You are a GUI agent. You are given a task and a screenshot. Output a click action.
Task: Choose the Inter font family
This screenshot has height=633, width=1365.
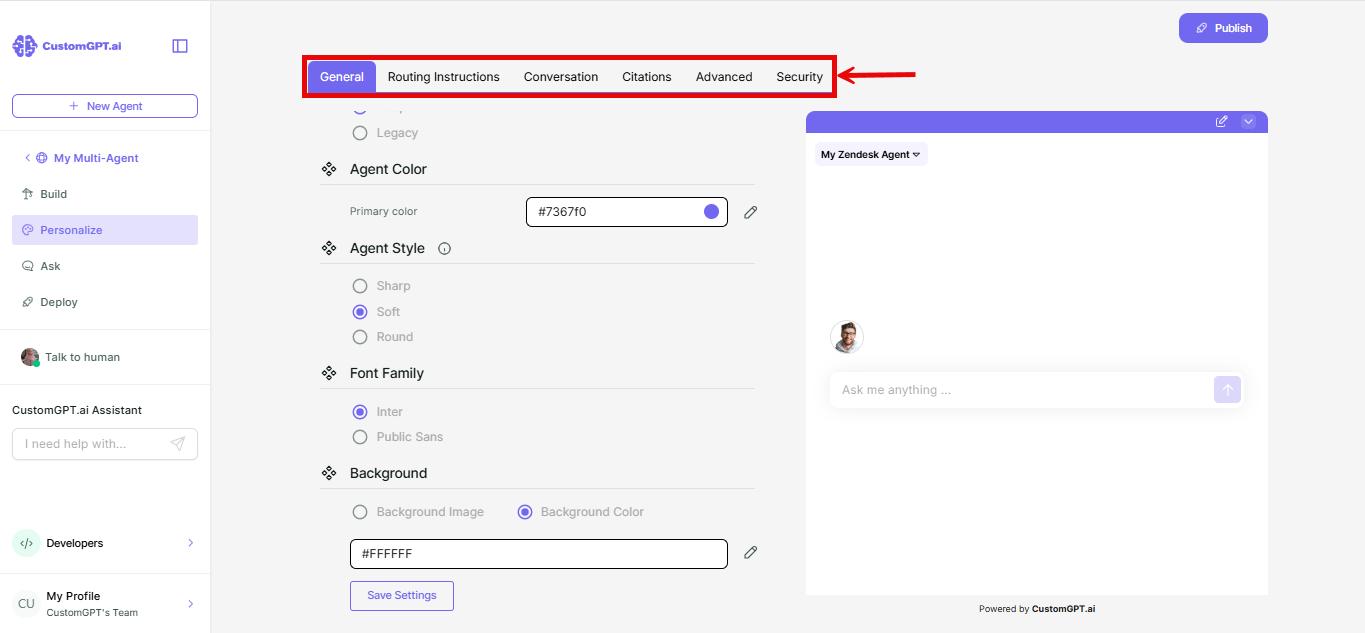coord(360,412)
